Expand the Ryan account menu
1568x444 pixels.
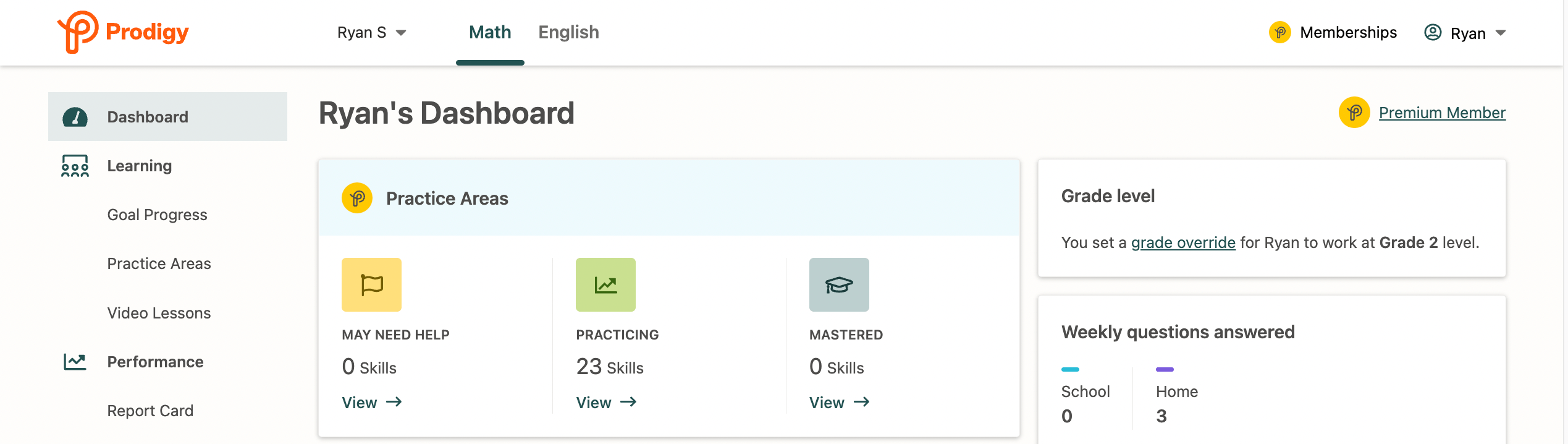click(x=1465, y=33)
